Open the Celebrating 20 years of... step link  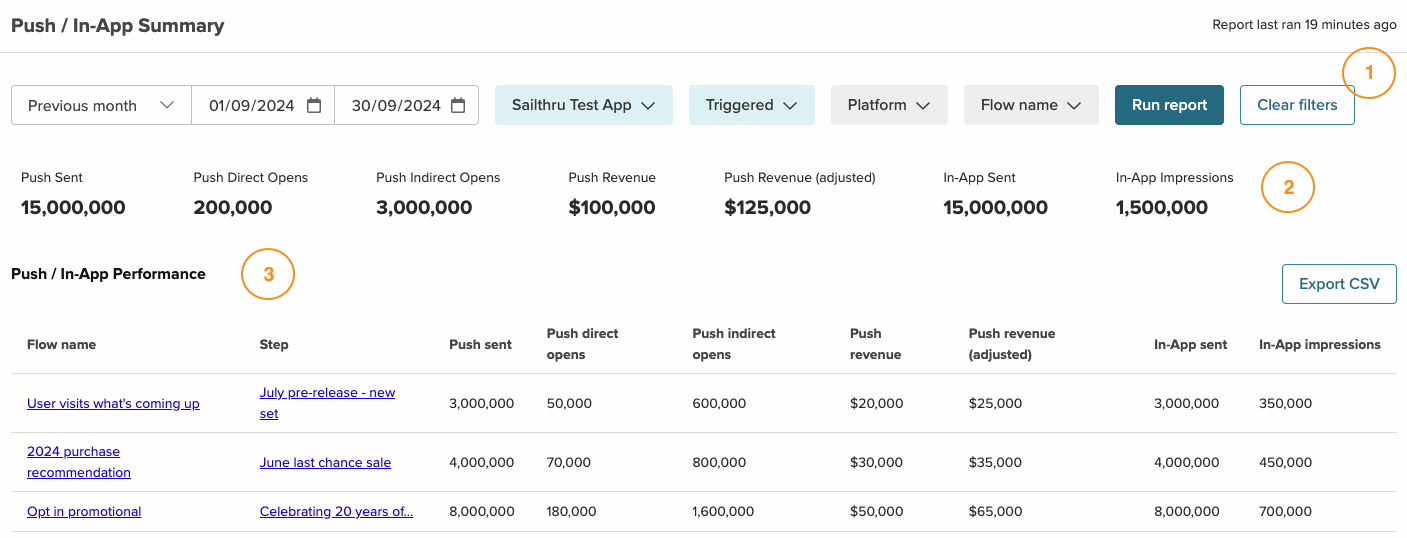pos(336,512)
